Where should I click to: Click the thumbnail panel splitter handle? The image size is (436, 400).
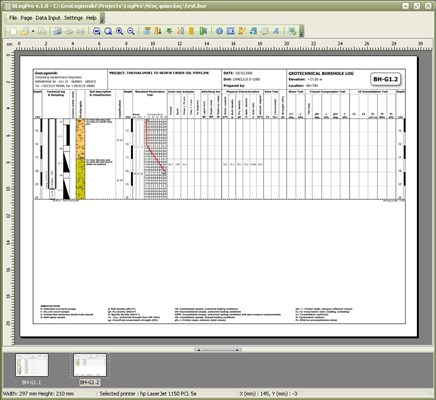click(218, 350)
